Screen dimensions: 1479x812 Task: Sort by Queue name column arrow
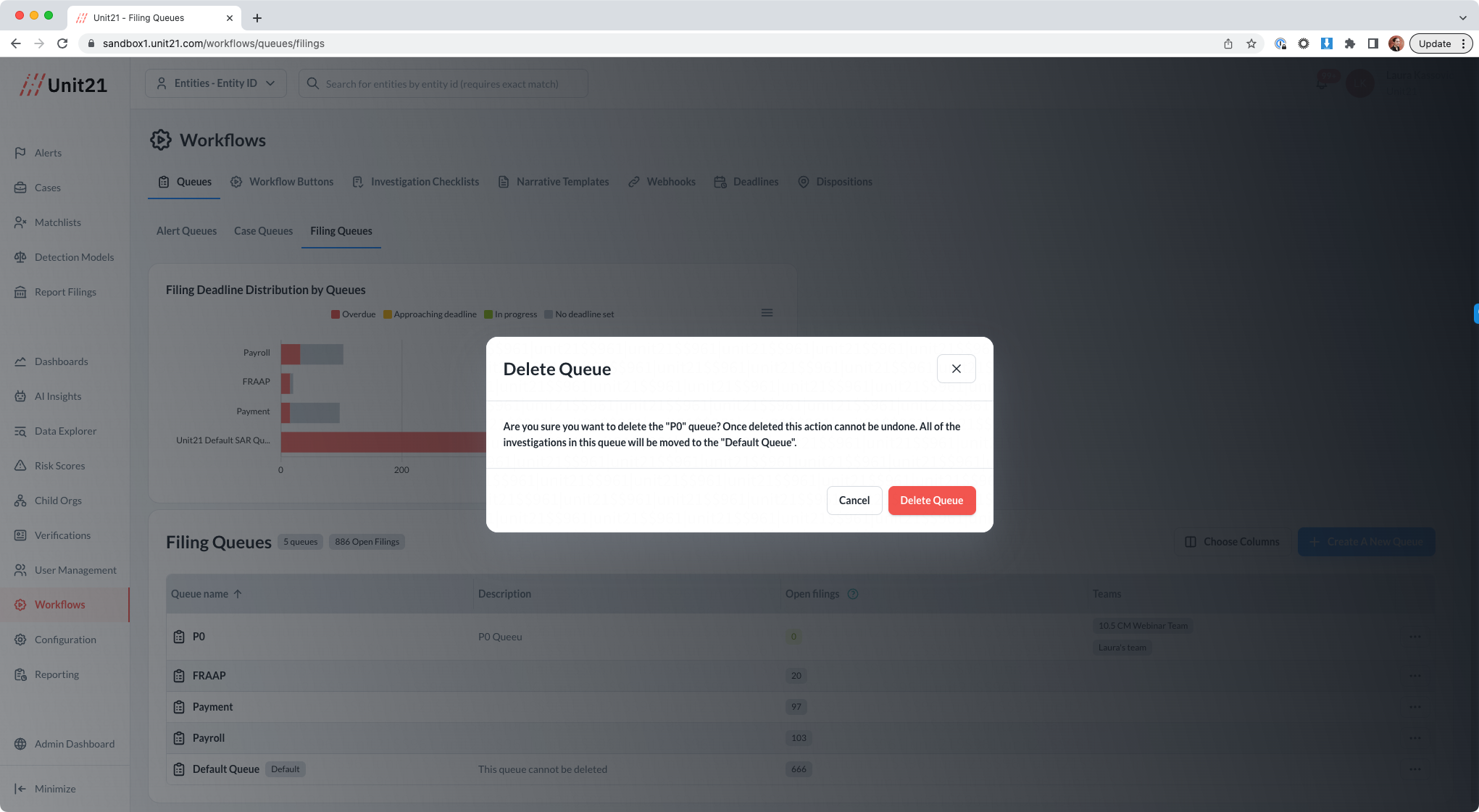[238, 594]
